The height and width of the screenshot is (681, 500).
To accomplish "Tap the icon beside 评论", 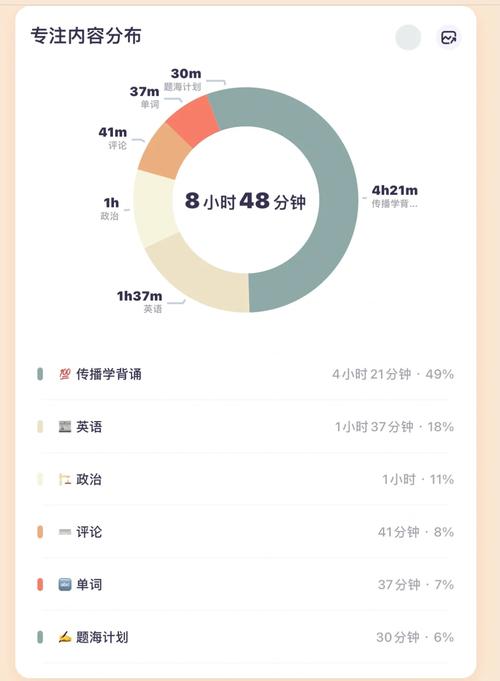I will [x=65, y=532].
